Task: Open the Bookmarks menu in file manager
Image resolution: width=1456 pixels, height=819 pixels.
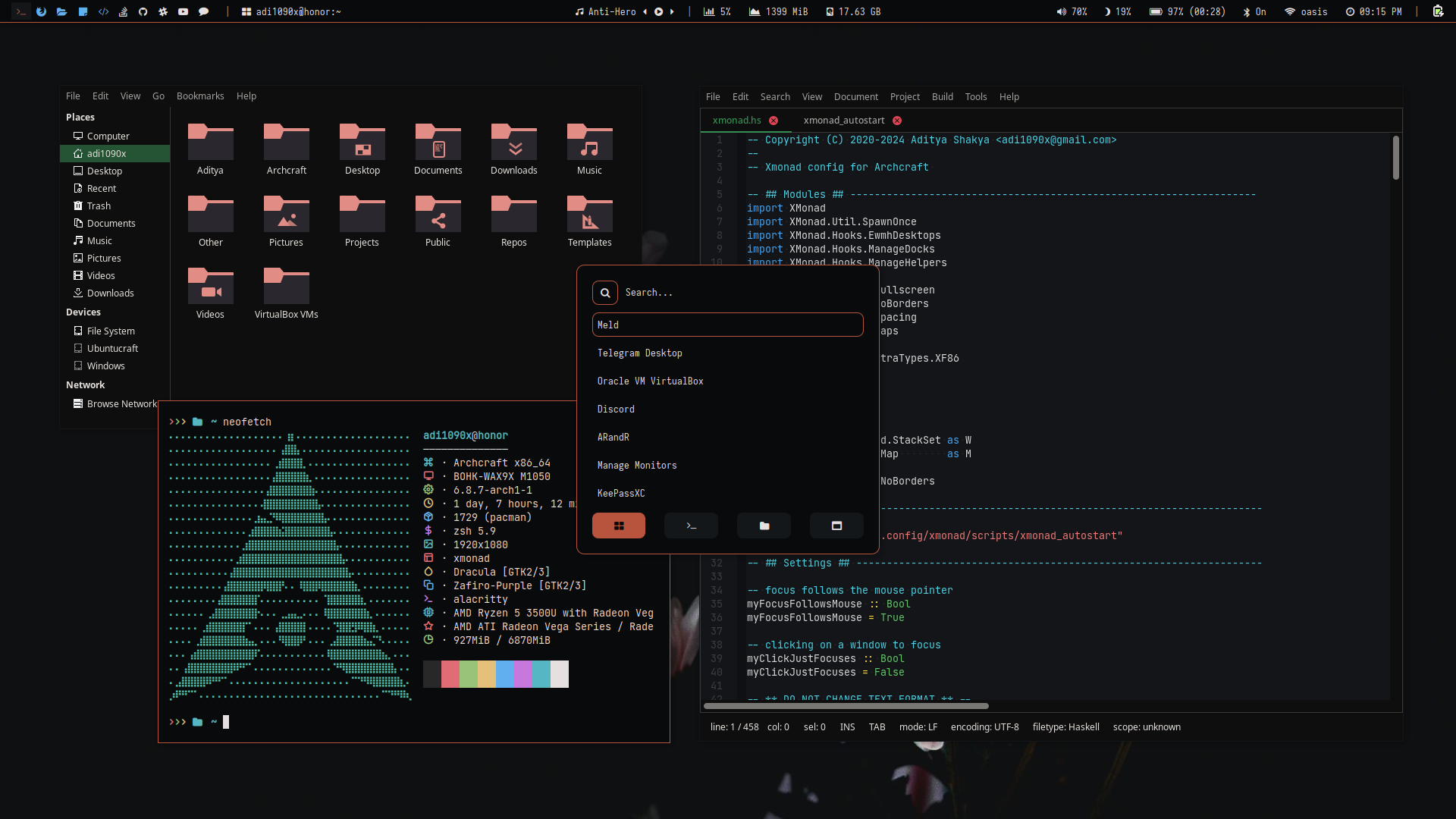Action: (200, 96)
